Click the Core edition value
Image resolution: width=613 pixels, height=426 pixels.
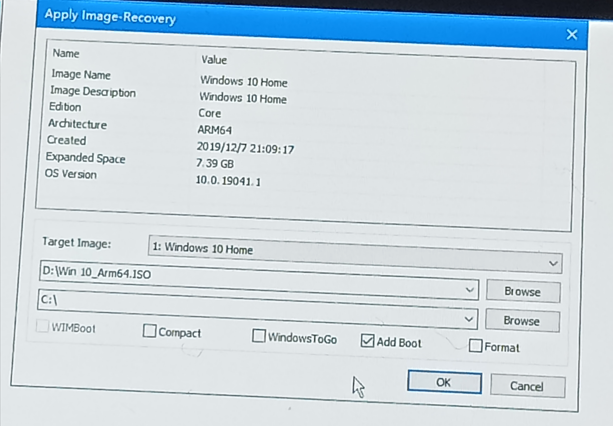click(x=210, y=113)
